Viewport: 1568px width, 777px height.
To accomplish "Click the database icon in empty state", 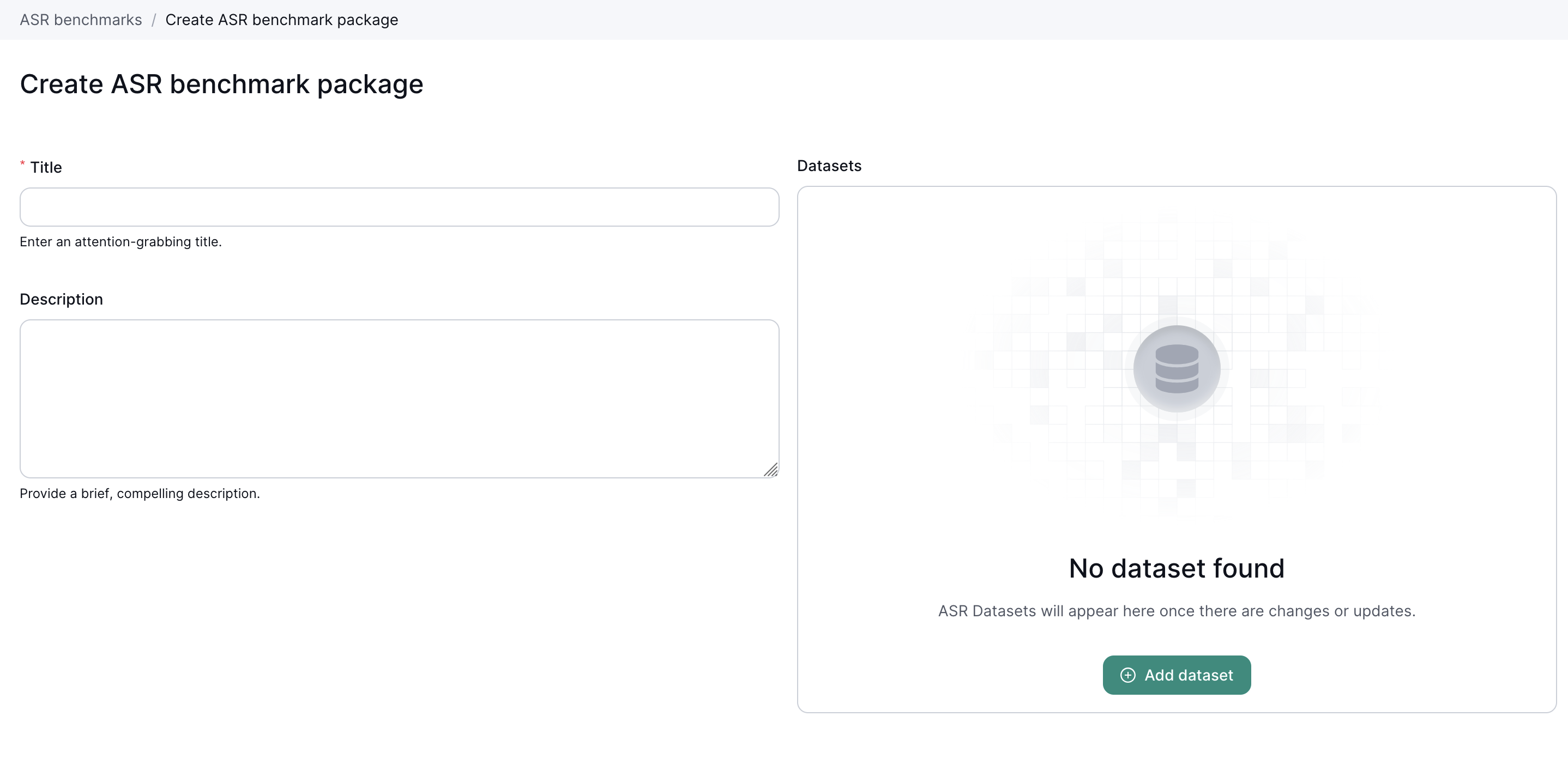I will (1176, 368).
